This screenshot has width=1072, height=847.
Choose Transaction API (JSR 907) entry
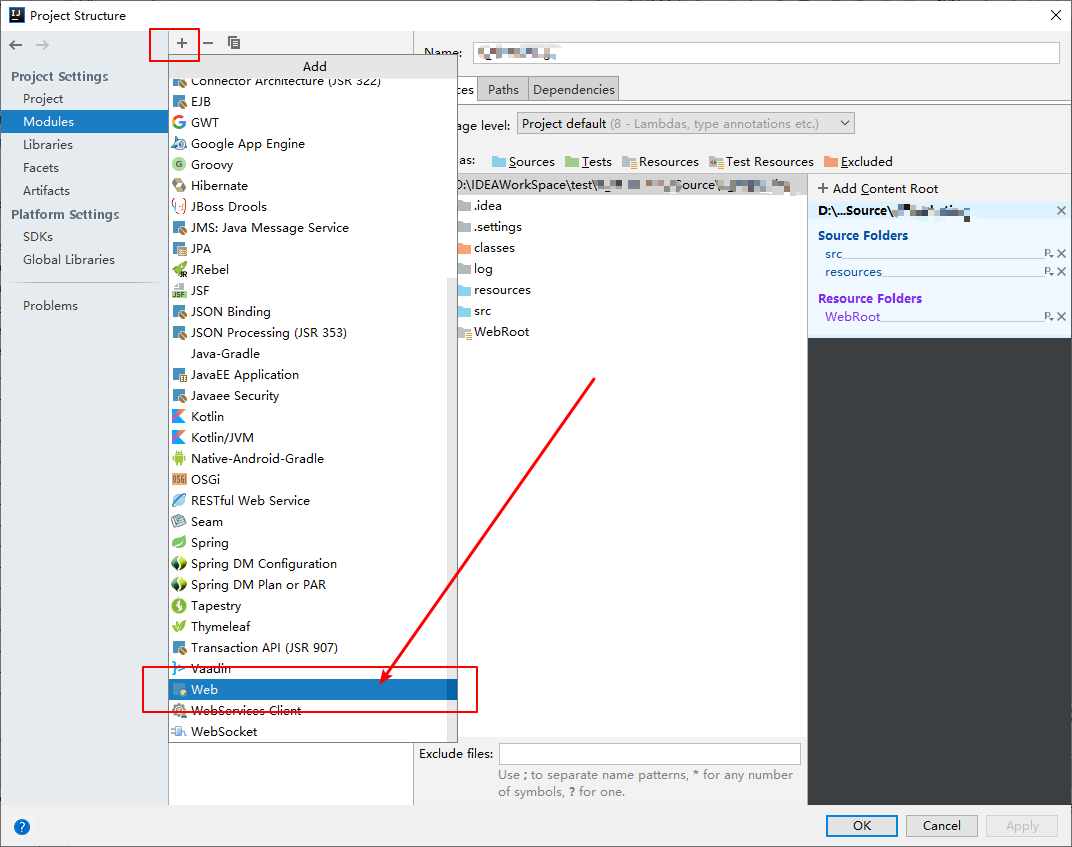click(308, 647)
